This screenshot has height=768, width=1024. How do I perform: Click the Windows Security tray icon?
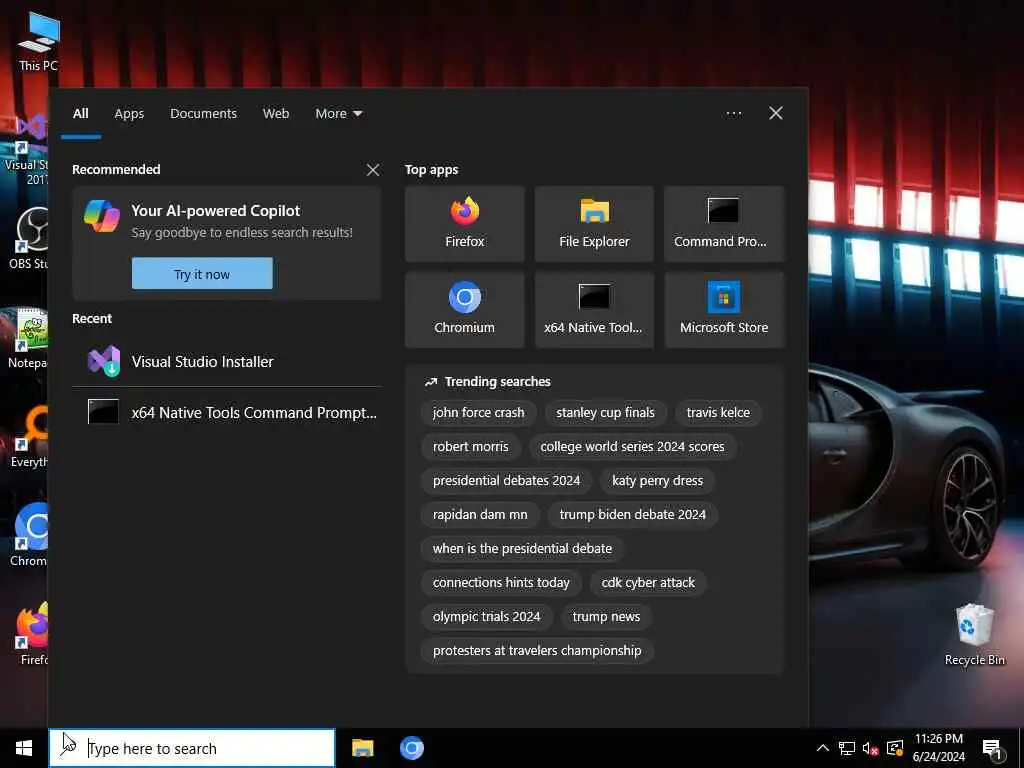[895, 748]
